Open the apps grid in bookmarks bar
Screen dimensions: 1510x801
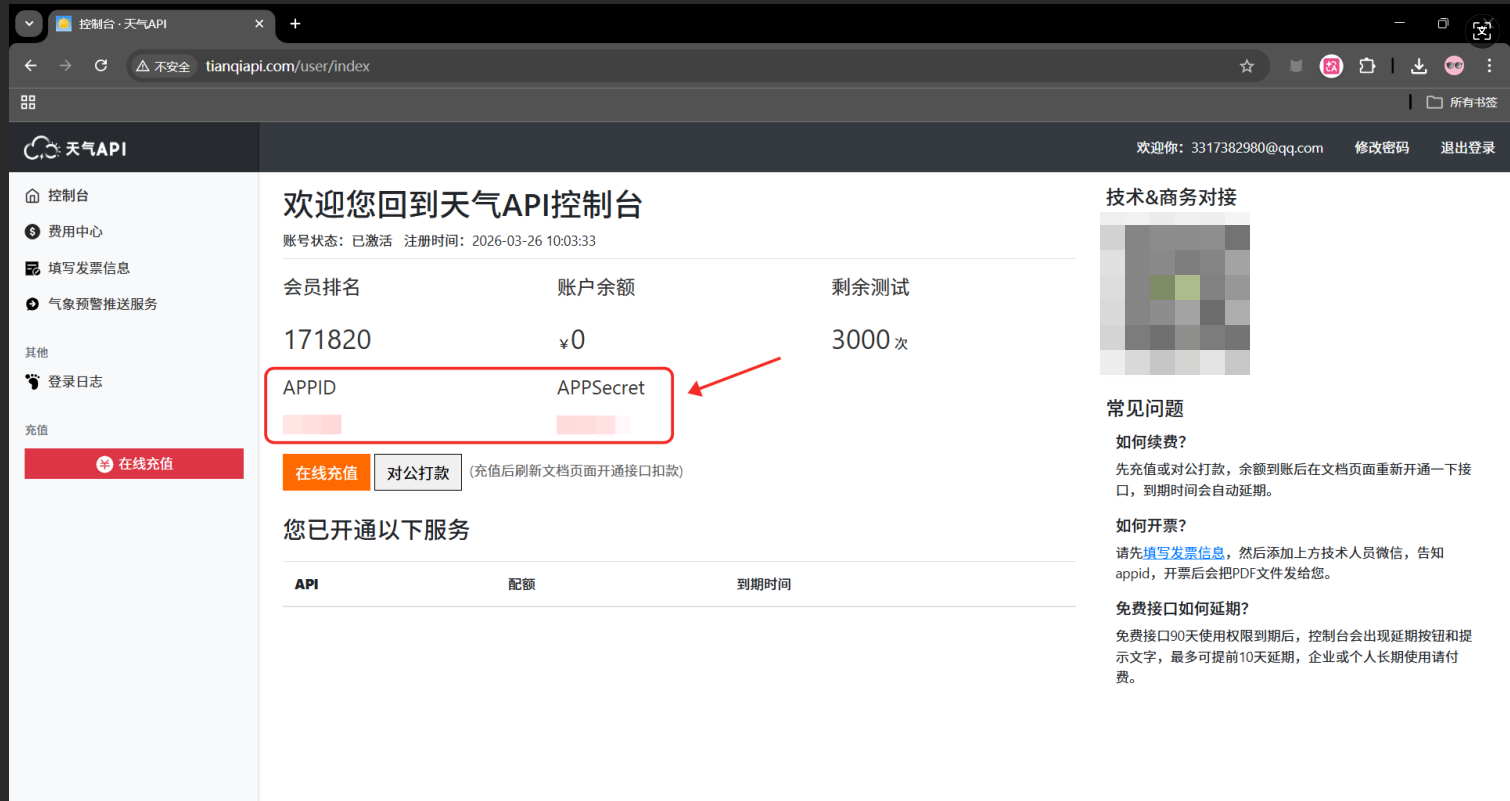[x=28, y=102]
